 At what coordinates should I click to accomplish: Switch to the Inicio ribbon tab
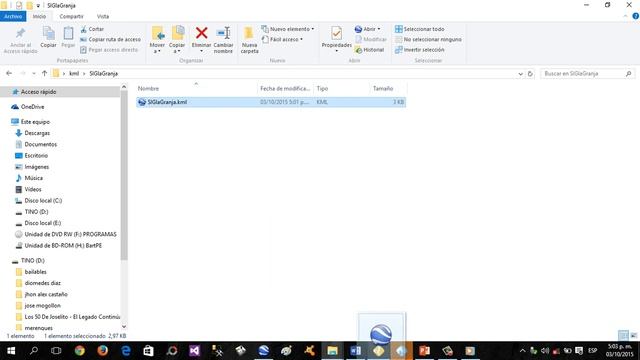(x=39, y=16)
